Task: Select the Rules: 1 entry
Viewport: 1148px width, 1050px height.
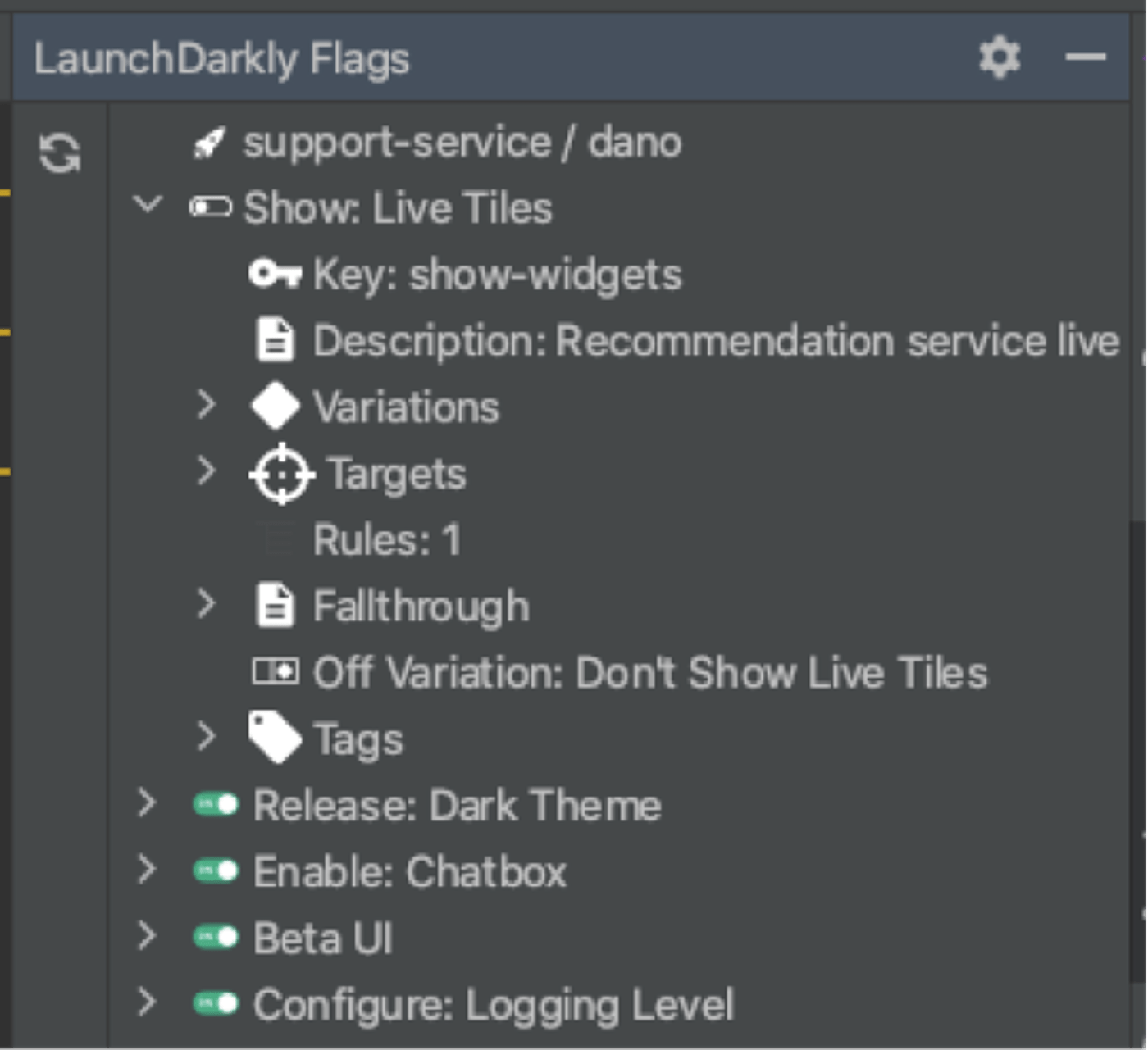Action: tap(387, 540)
